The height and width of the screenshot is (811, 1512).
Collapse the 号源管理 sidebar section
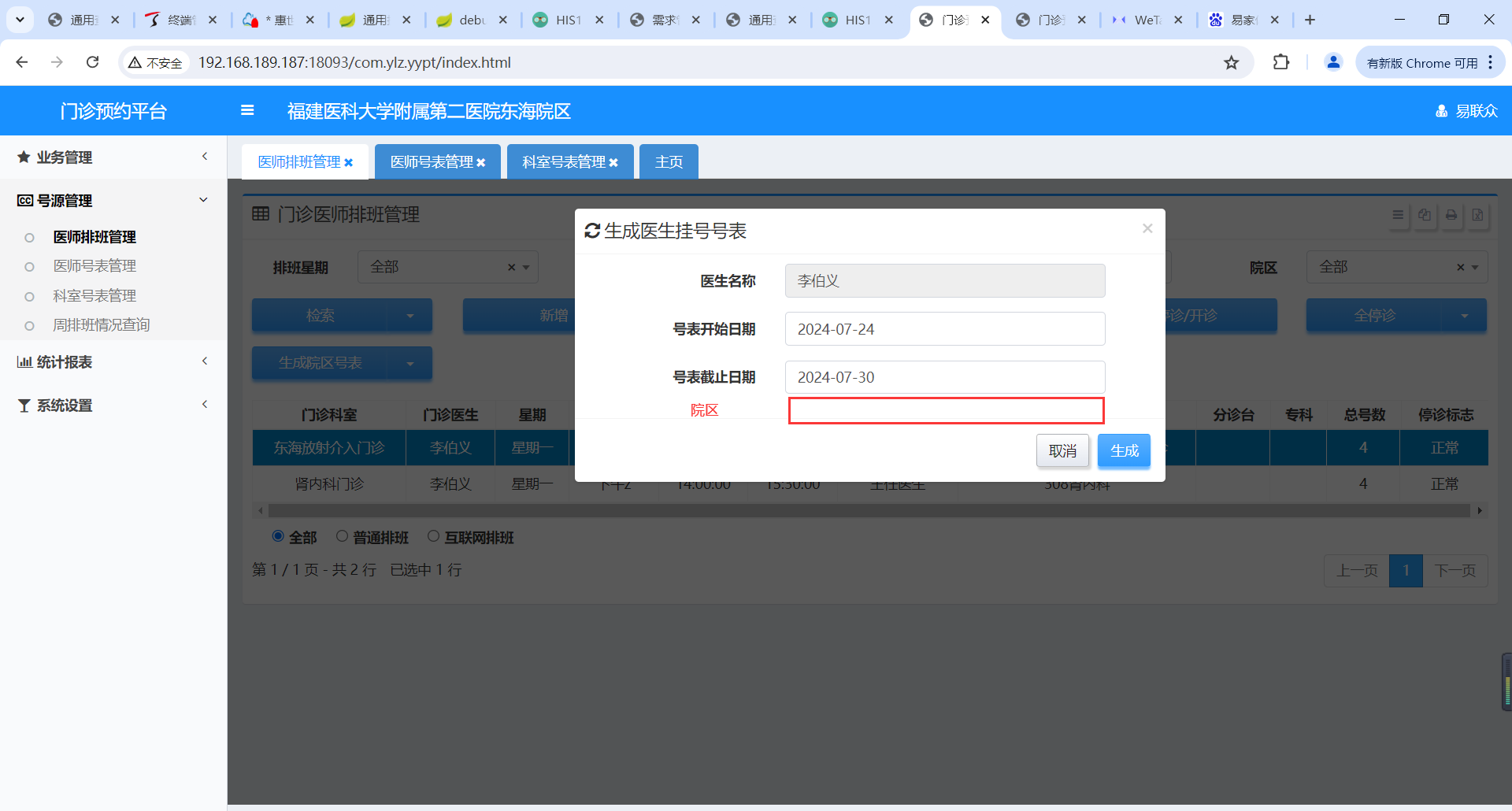click(x=113, y=200)
